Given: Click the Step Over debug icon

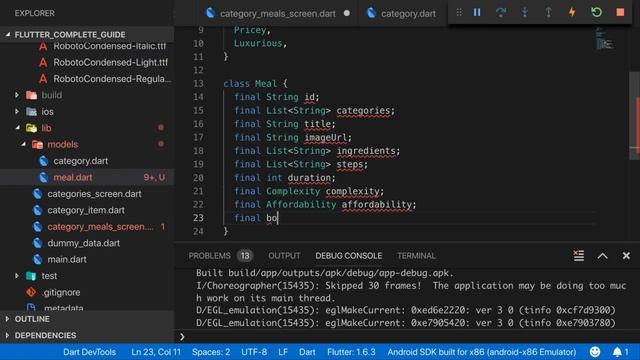Looking at the screenshot, I should click(501, 13).
